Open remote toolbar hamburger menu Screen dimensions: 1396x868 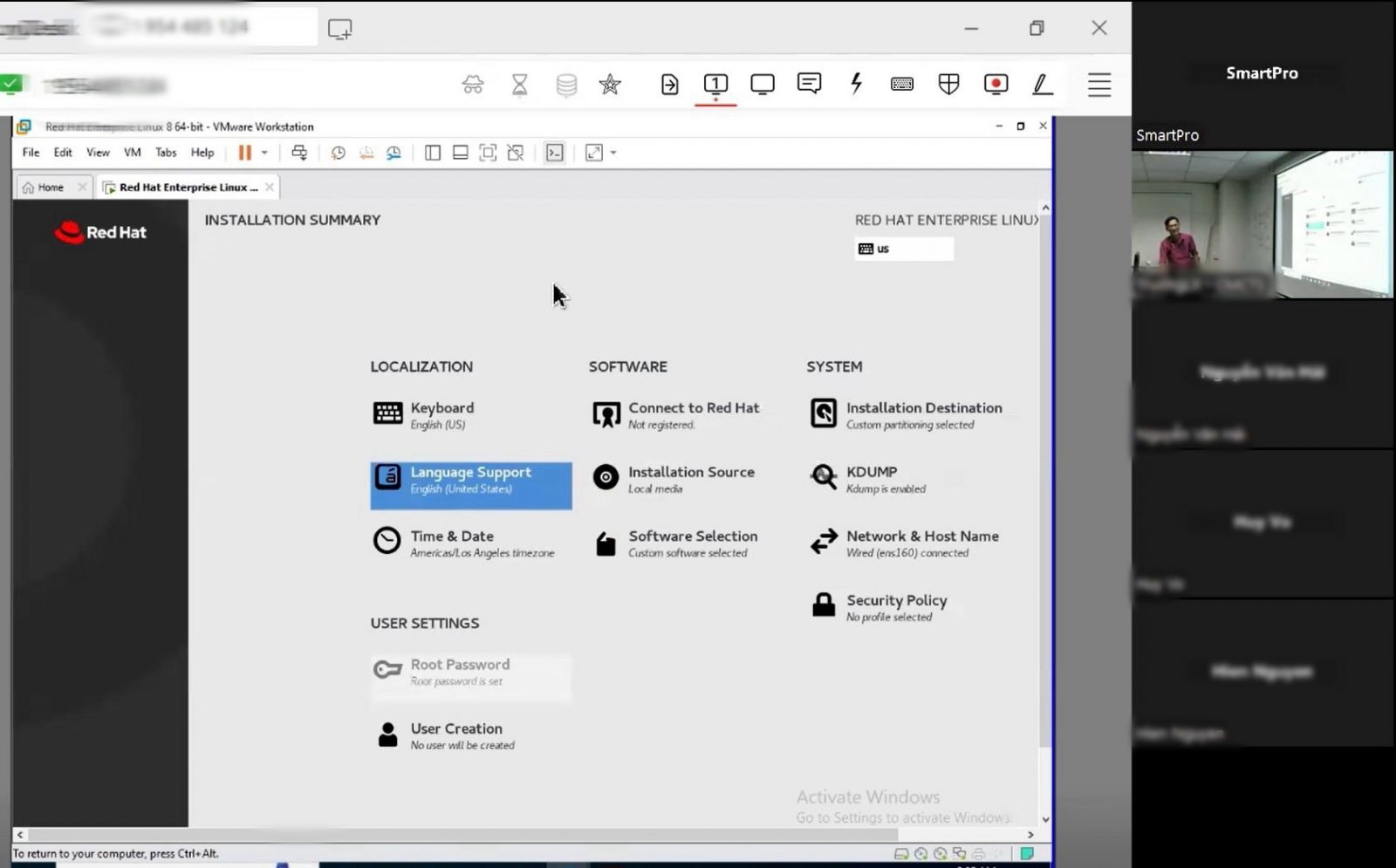[x=1099, y=85]
